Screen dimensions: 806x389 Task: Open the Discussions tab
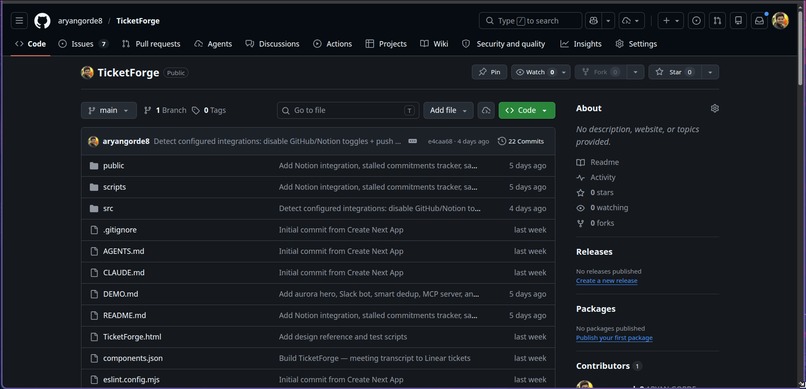click(x=272, y=44)
